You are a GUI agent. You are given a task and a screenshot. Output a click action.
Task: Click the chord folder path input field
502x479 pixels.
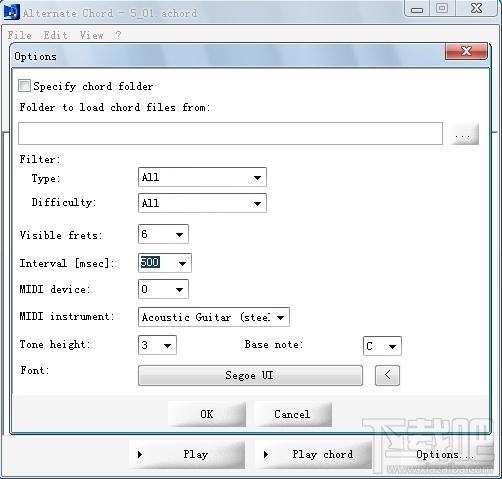point(230,133)
